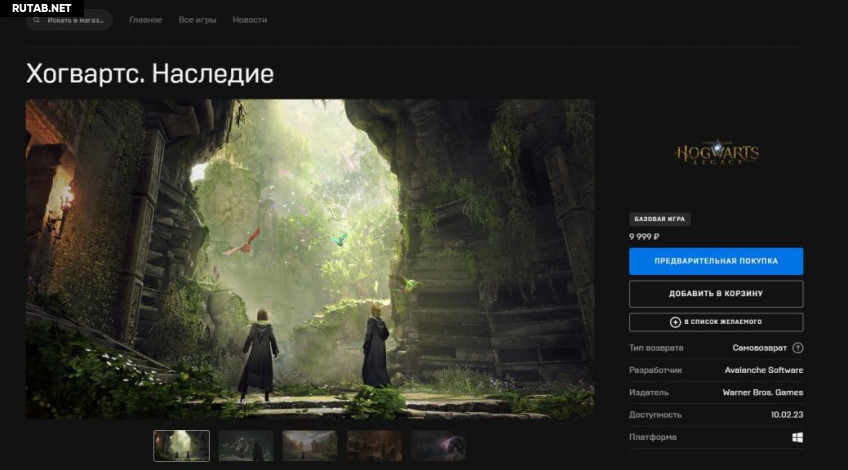This screenshot has width=848, height=470.
Task: Click the Windows platform icon
Action: coord(797,437)
